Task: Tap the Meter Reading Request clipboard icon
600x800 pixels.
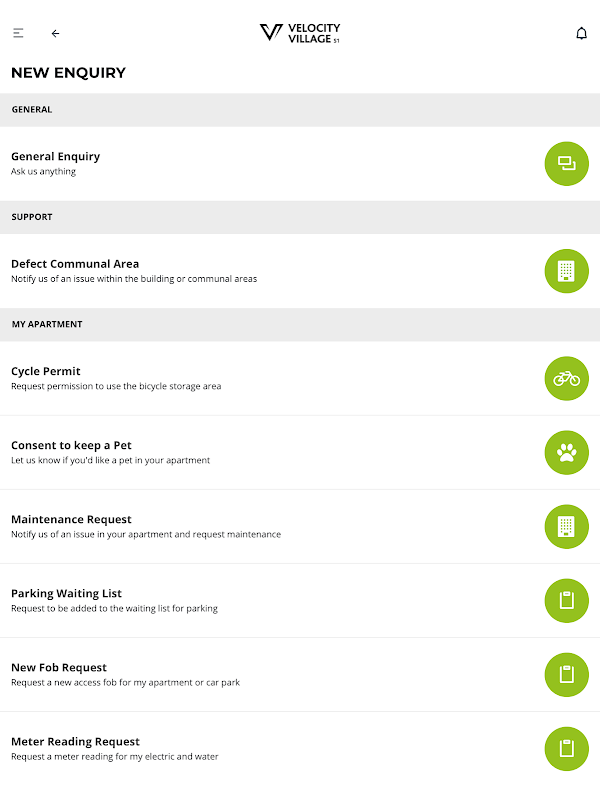Action: click(x=566, y=748)
